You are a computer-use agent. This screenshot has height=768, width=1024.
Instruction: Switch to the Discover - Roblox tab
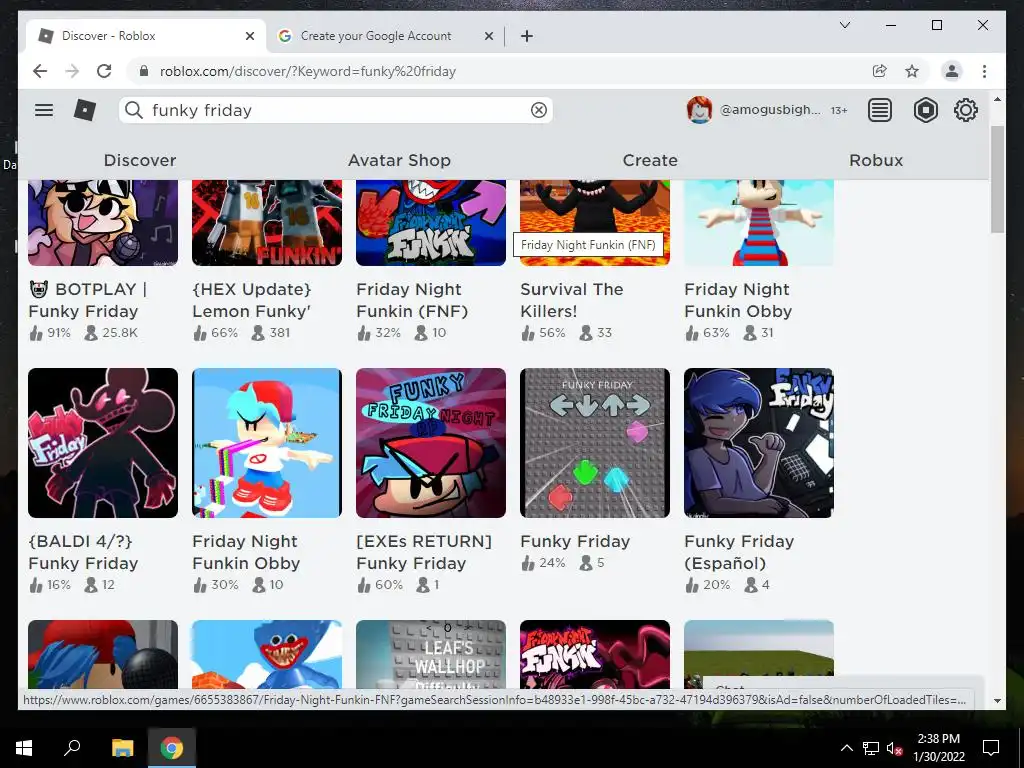click(145, 36)
